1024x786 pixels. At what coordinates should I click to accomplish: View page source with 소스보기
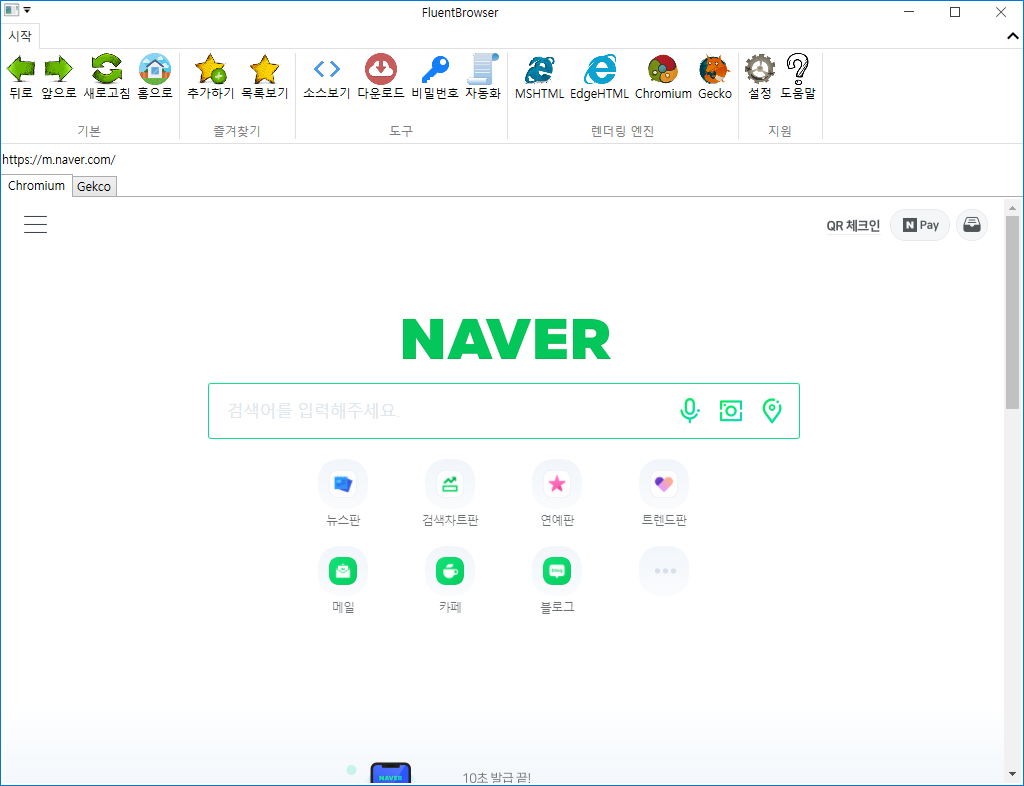coord(327,76)
